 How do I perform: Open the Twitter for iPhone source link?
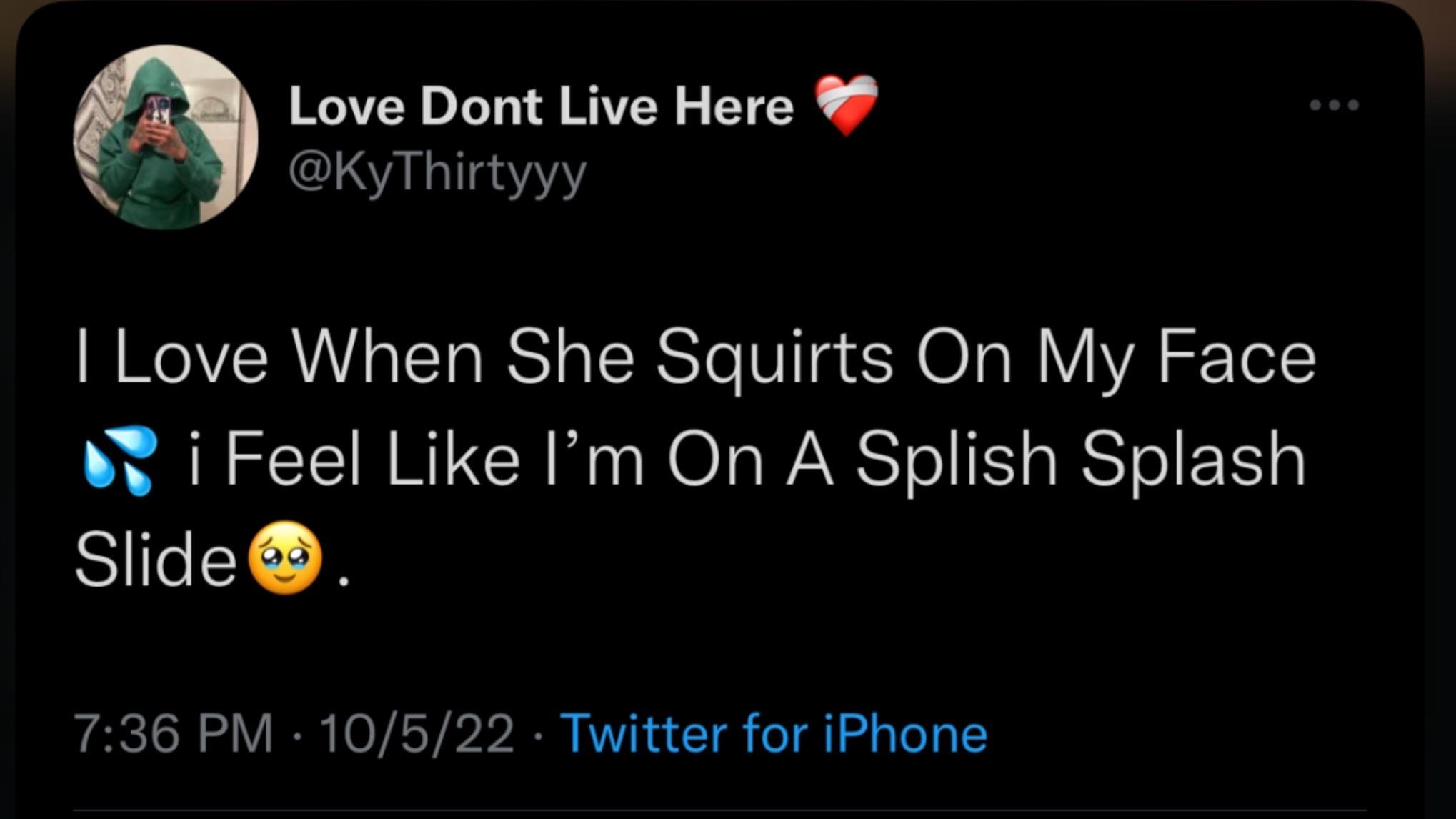click(x=774, y=733)
